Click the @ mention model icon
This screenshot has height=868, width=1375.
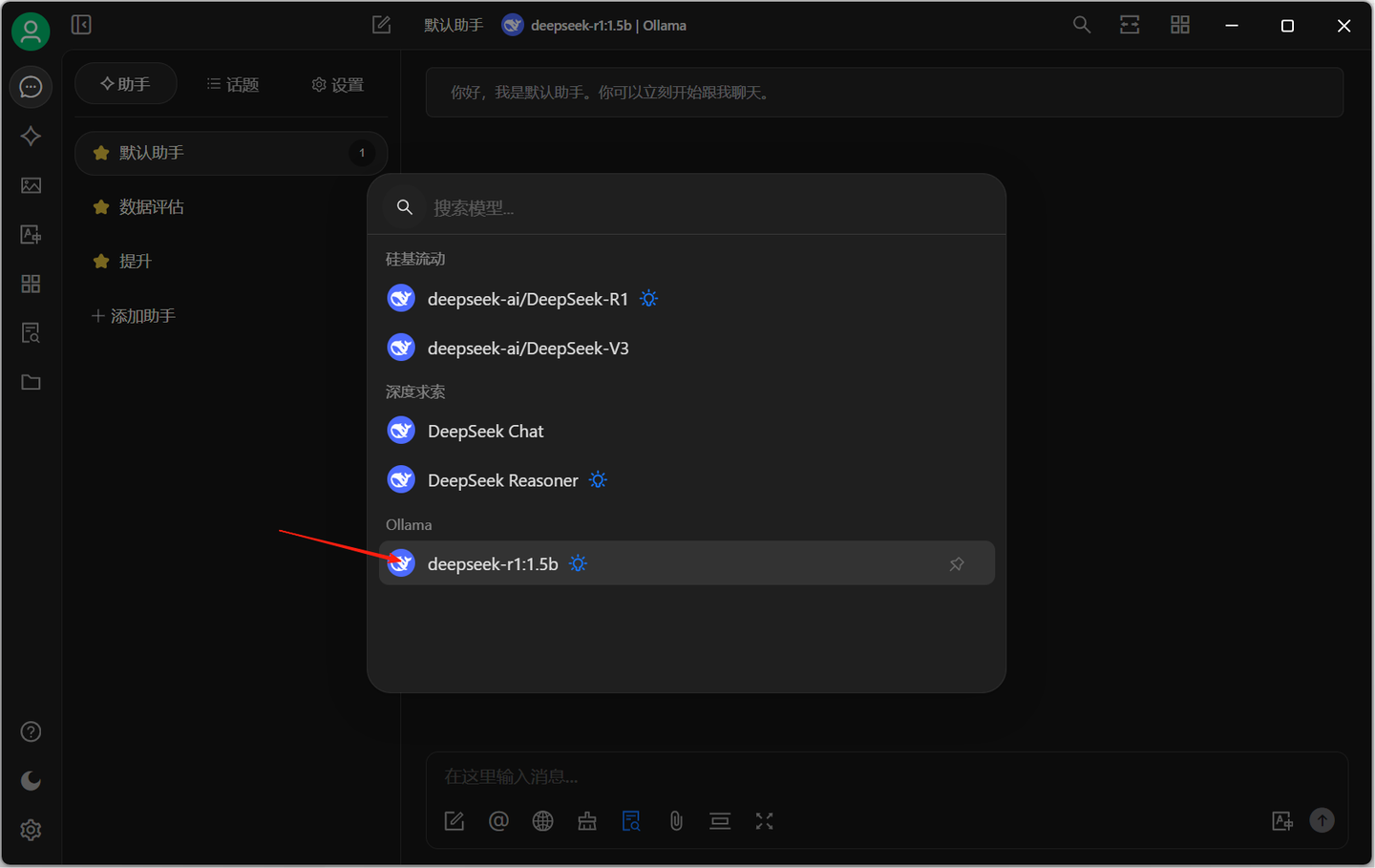click(x=498, y=821)
